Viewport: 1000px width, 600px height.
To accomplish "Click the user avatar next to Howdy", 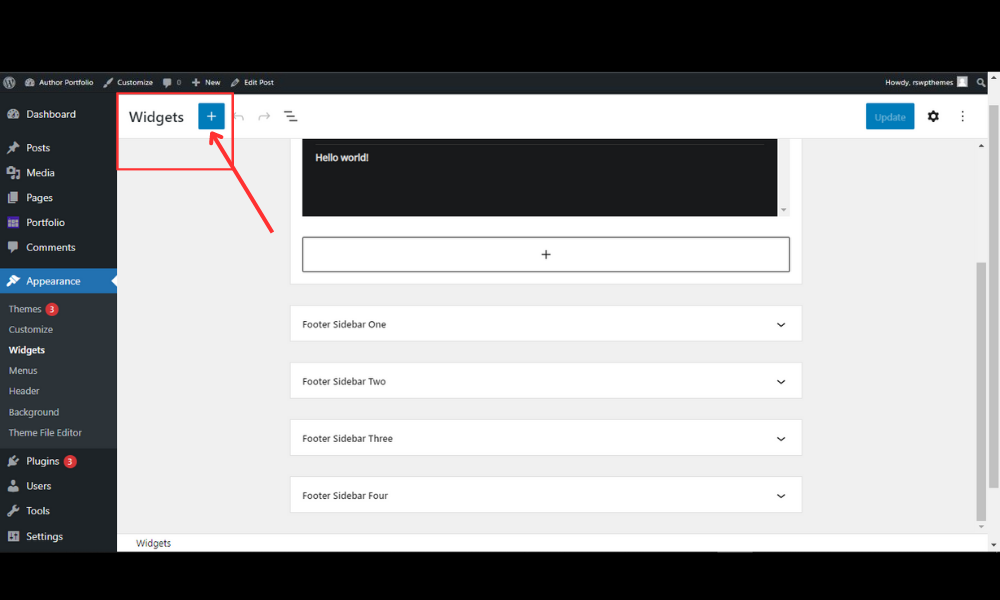I will click(x=962, y=82).
